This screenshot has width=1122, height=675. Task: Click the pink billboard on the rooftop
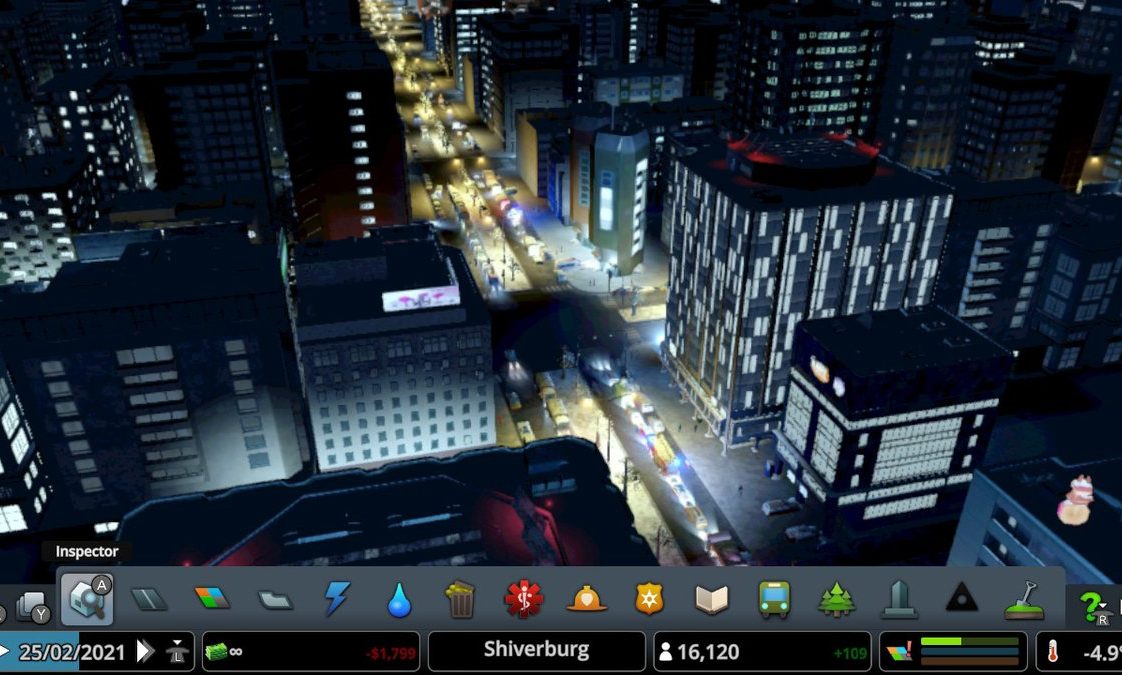click(421, 298)
